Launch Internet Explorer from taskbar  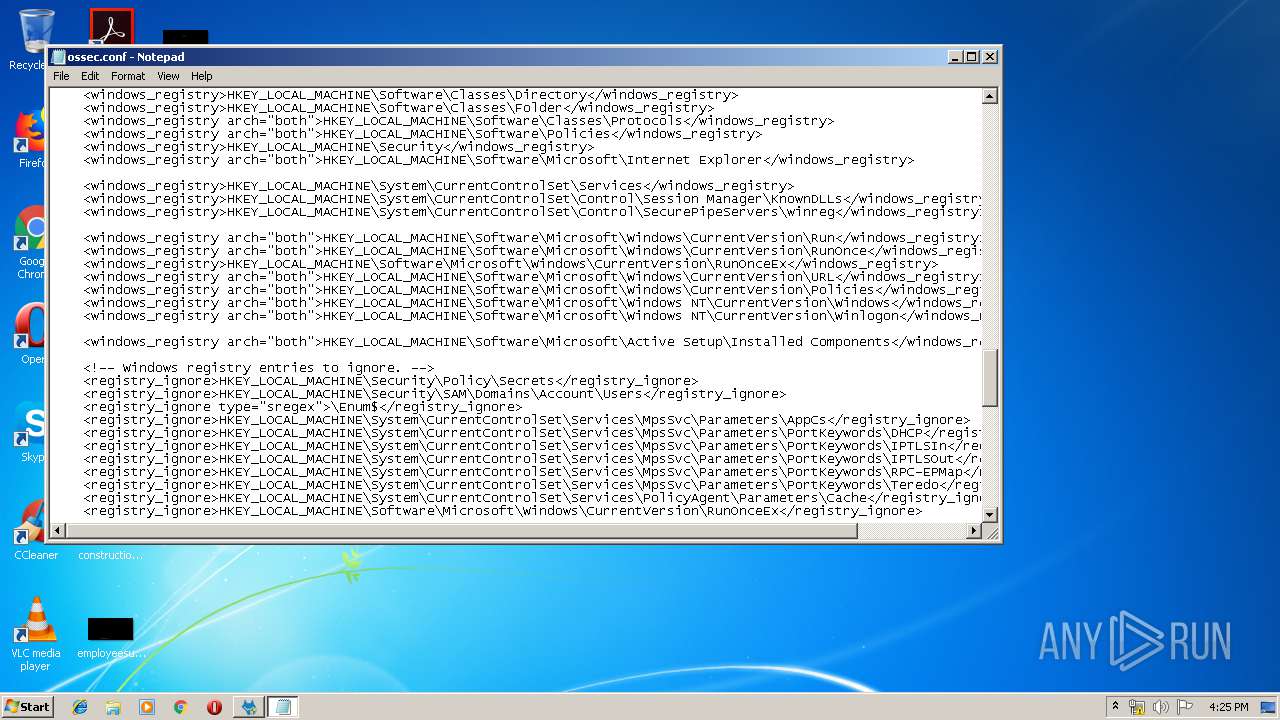80,706
